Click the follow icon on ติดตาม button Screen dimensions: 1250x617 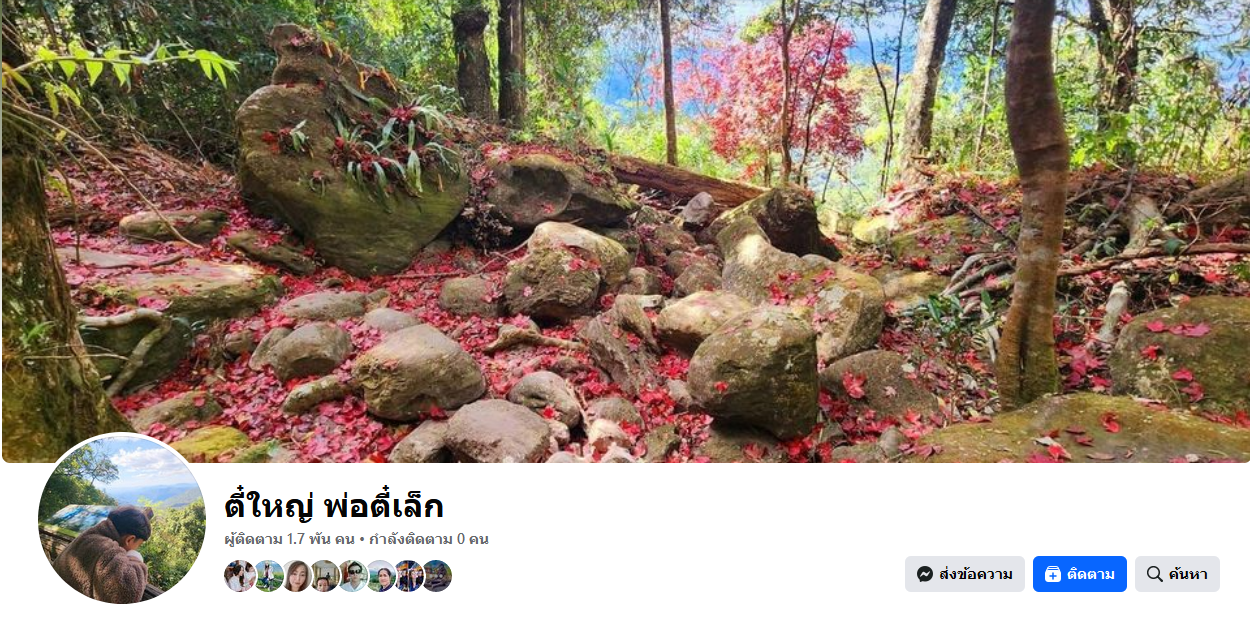(1052, 574)
